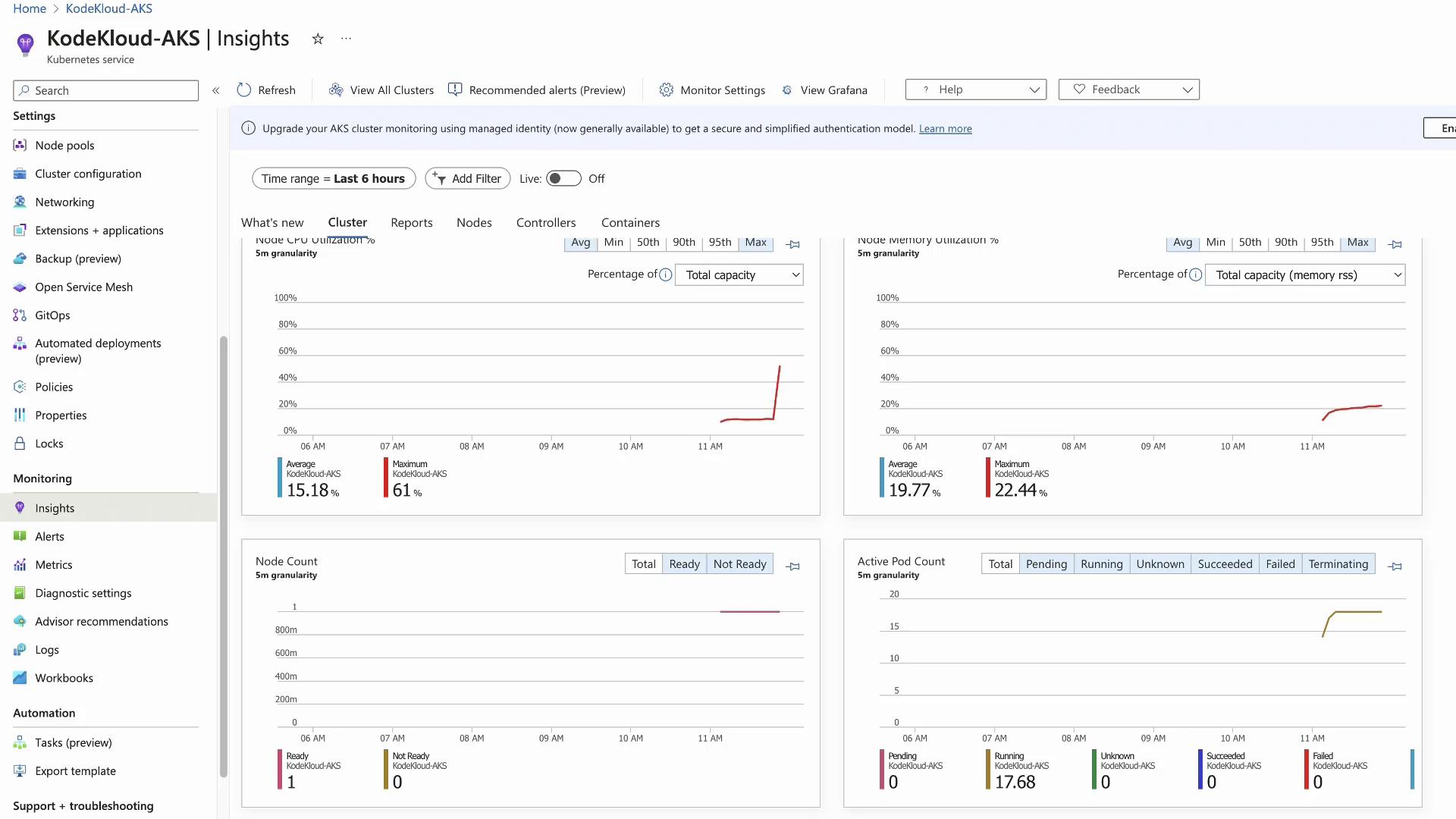Click the Learn more link
The width and height of the screenshot is (1456, 819).
(x=945, y=128)
